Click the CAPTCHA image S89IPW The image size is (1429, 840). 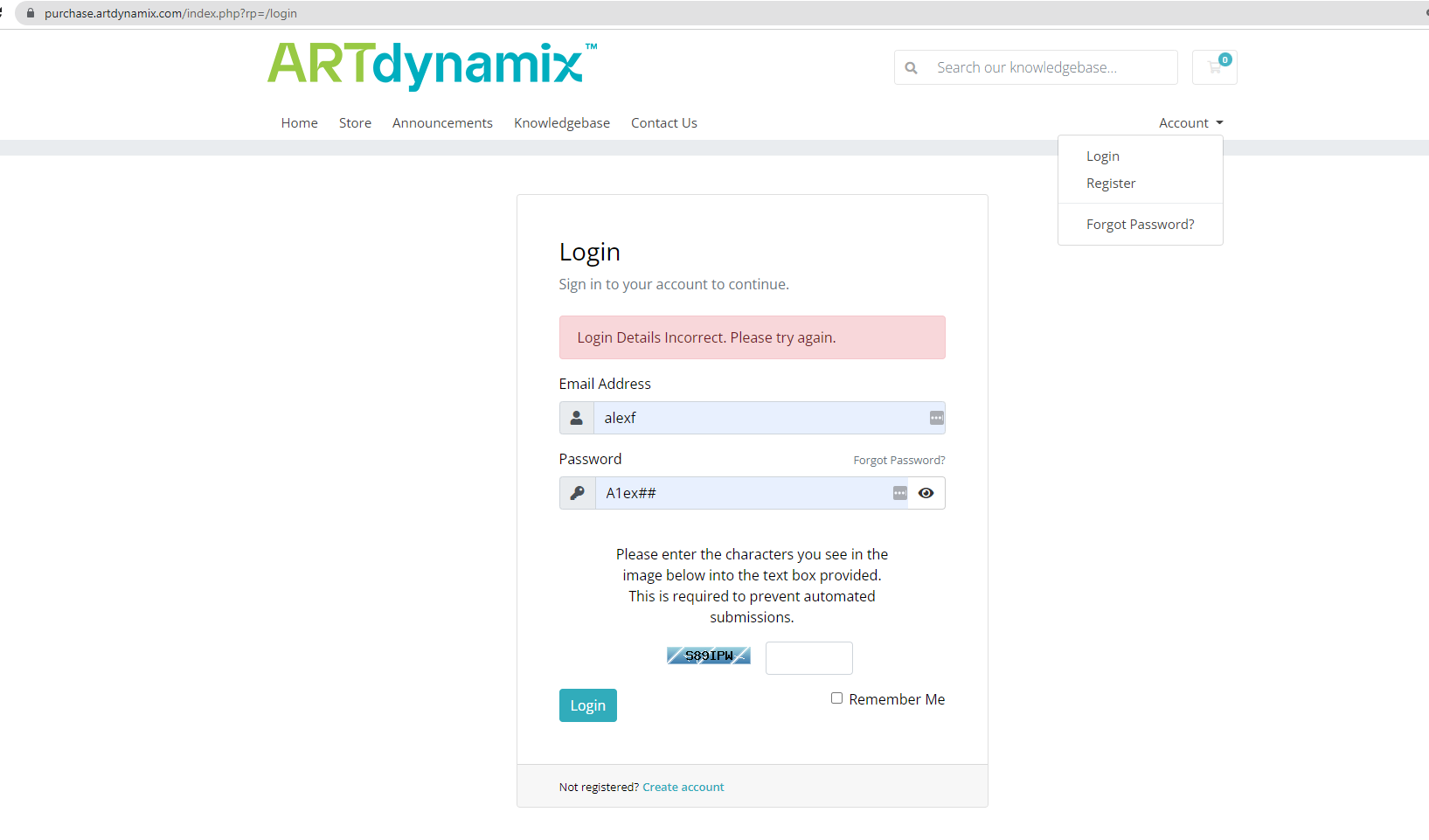709,656
